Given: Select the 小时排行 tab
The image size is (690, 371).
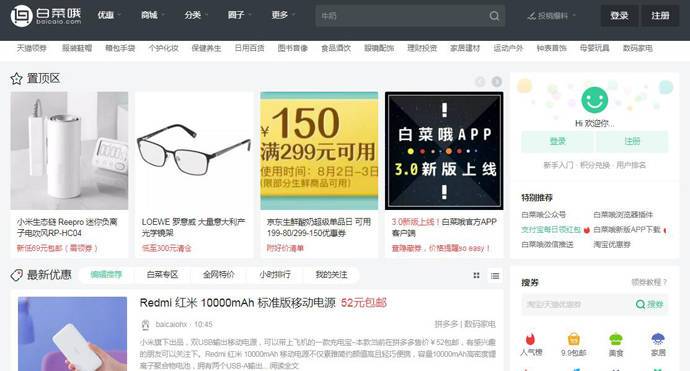Looking at the screenshot, I should (x=275, y=275).
